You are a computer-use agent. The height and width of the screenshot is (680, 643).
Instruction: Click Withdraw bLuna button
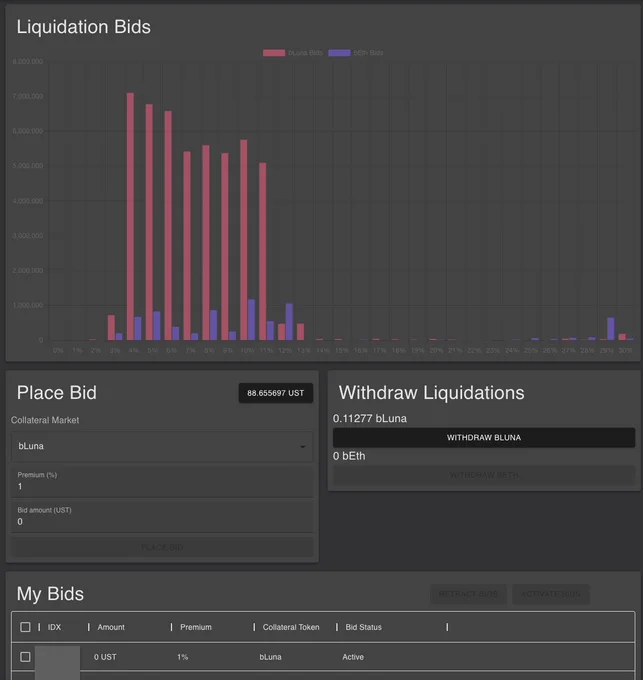[484, 438]
